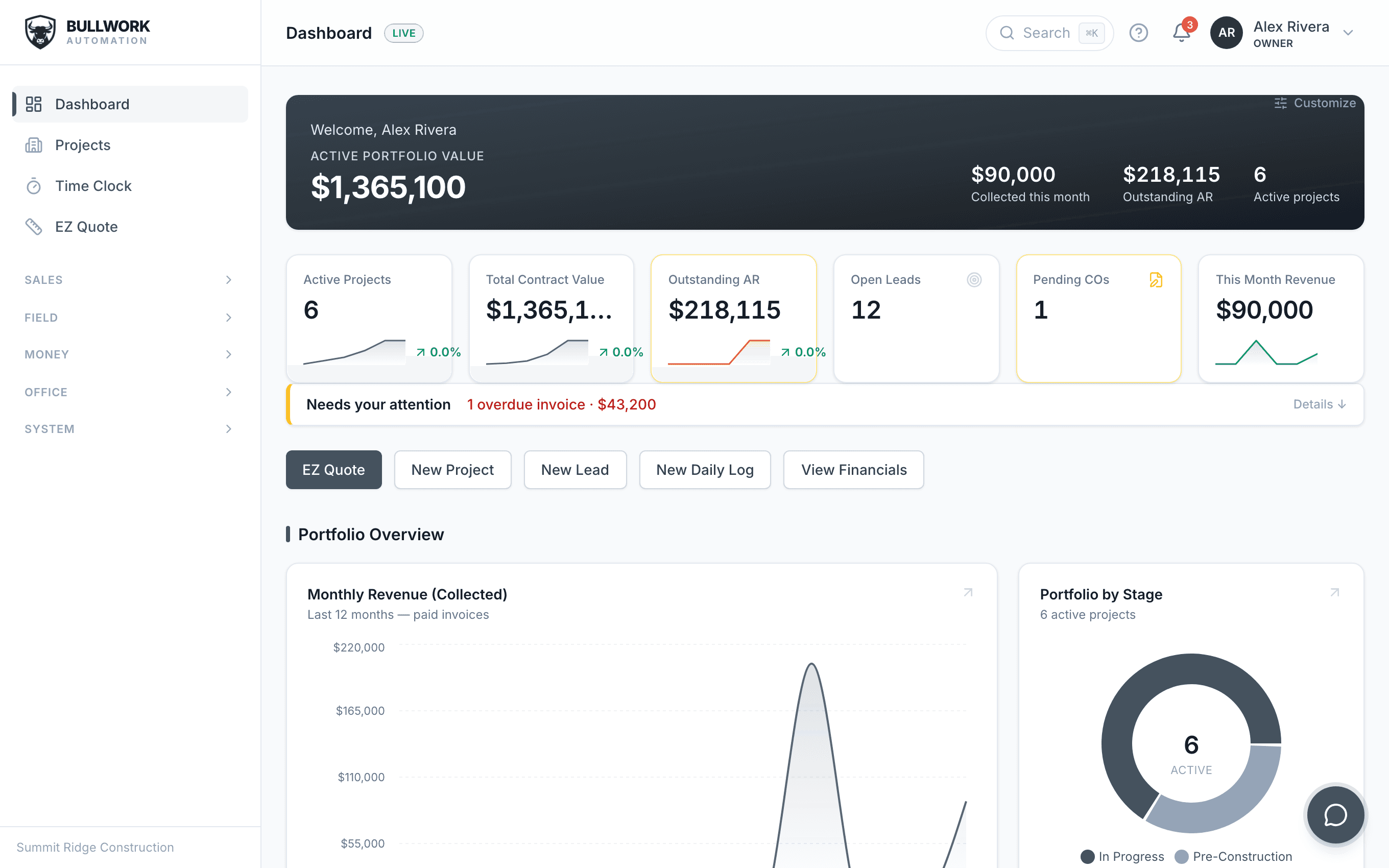Click the Dashboard grid icon in sidebar
The width and height of the screenshot is (1389, 868).
tap(34, 104)
